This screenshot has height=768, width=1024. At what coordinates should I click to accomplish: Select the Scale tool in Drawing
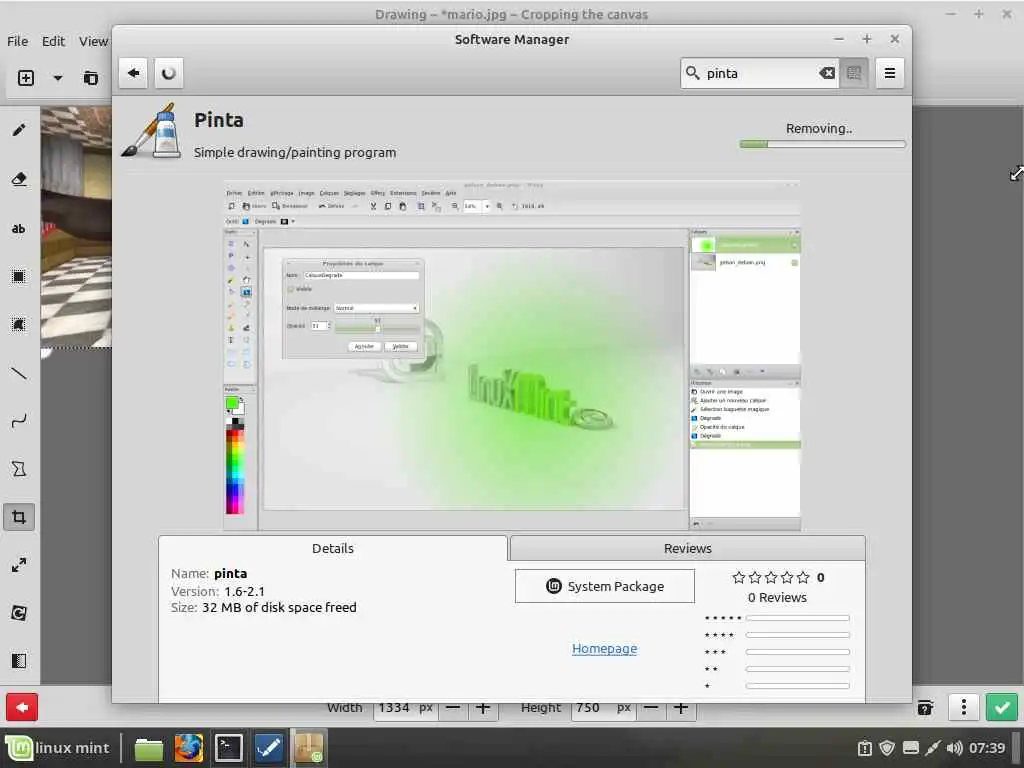click(x=19, y=565)
